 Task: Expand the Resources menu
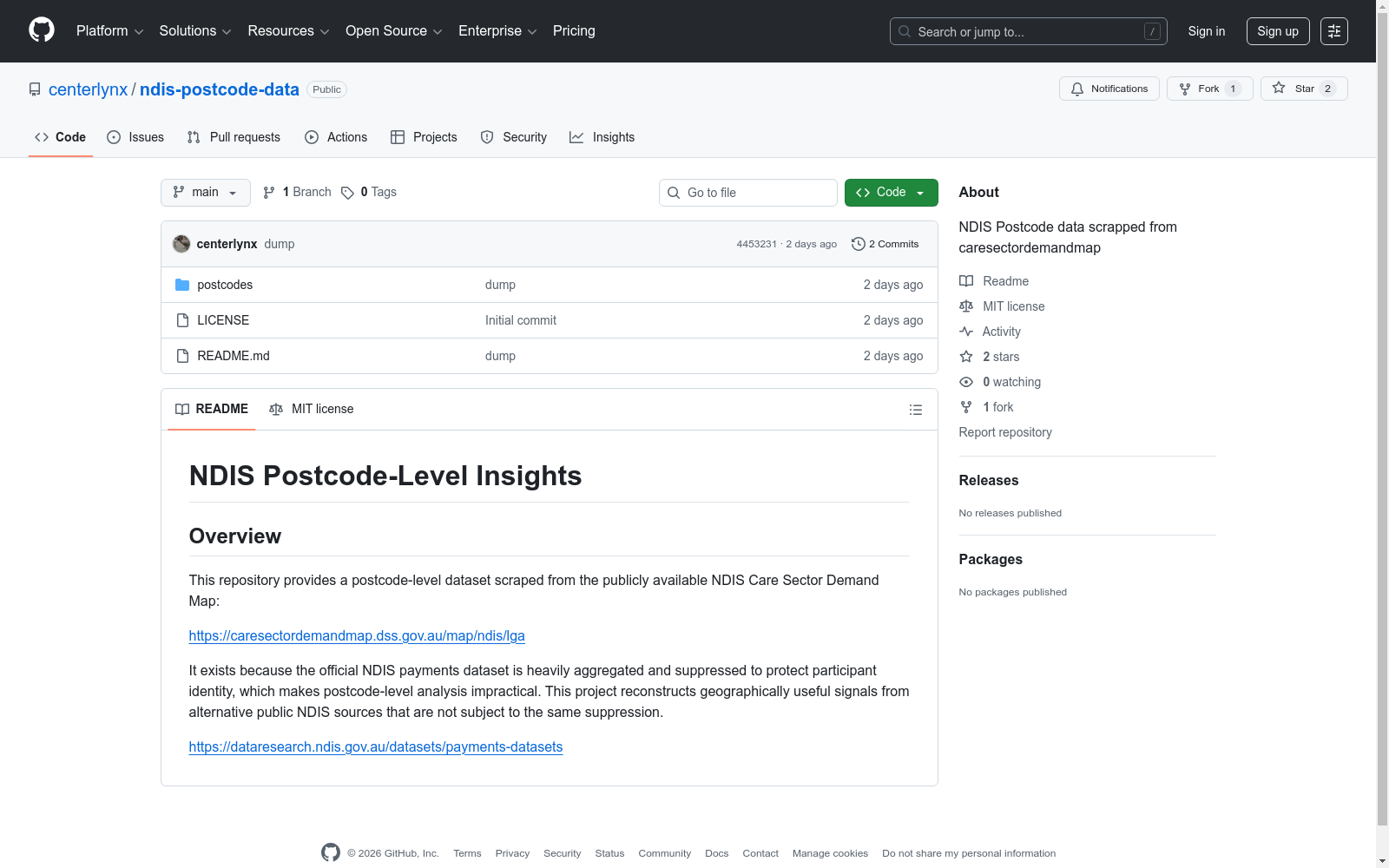tap(288, 31)
